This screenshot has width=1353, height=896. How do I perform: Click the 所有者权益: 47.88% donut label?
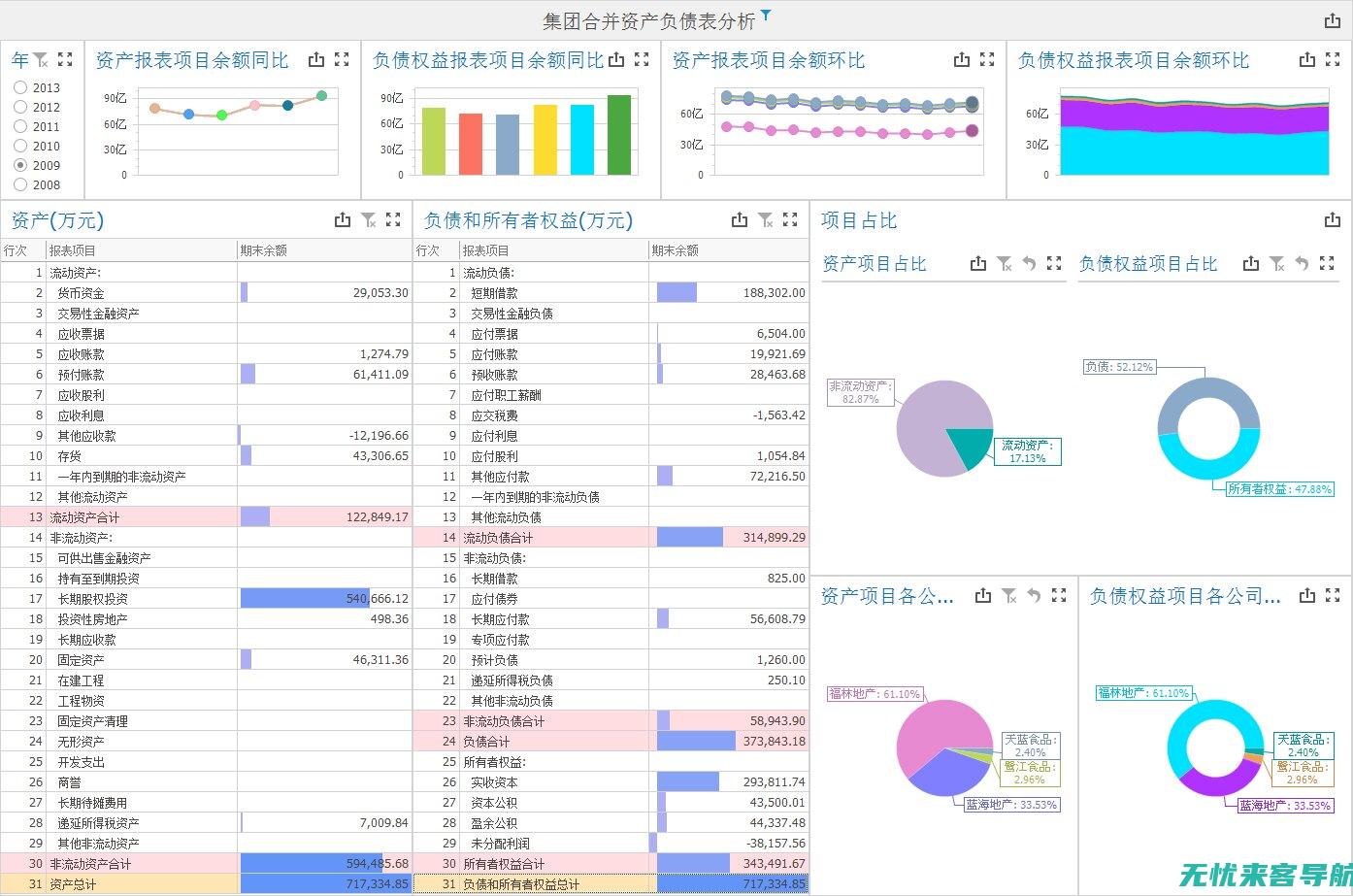1279,489
